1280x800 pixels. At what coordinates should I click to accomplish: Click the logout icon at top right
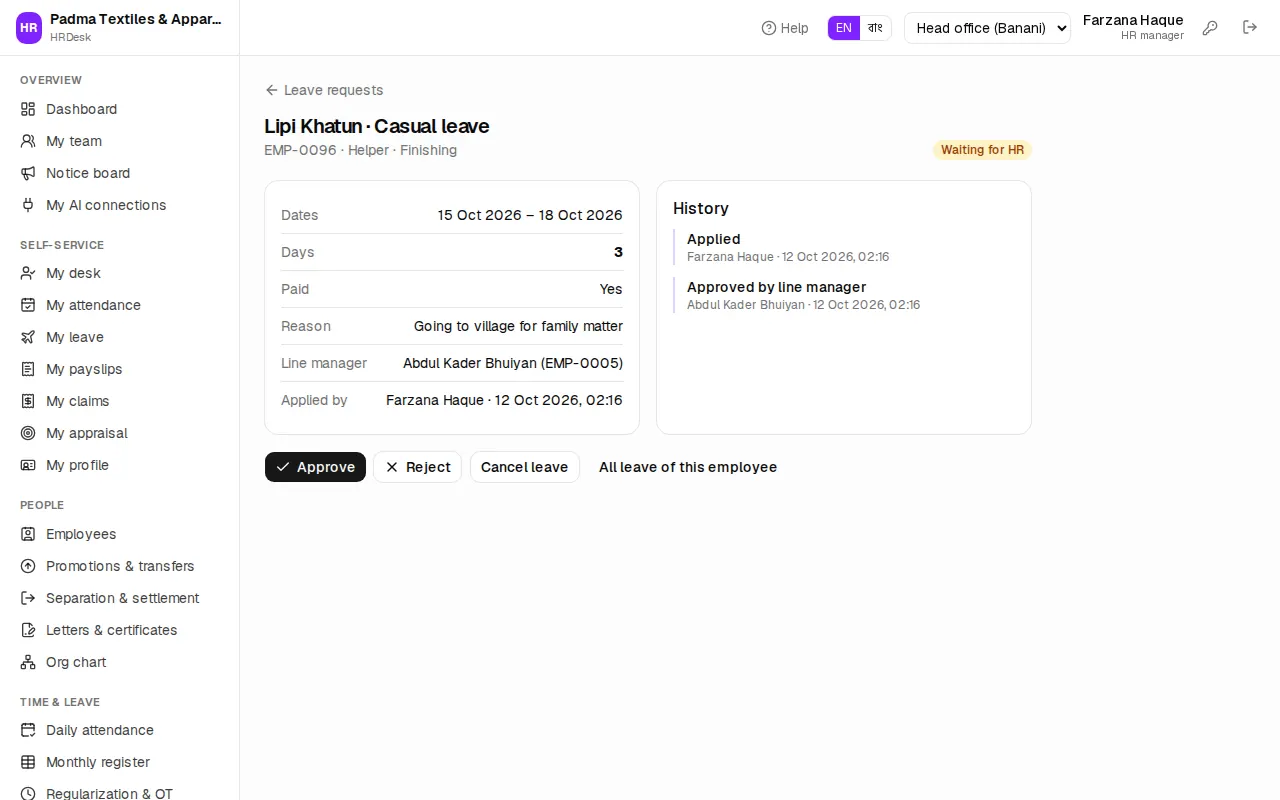pyautogui.click(x=1250, y=28)
